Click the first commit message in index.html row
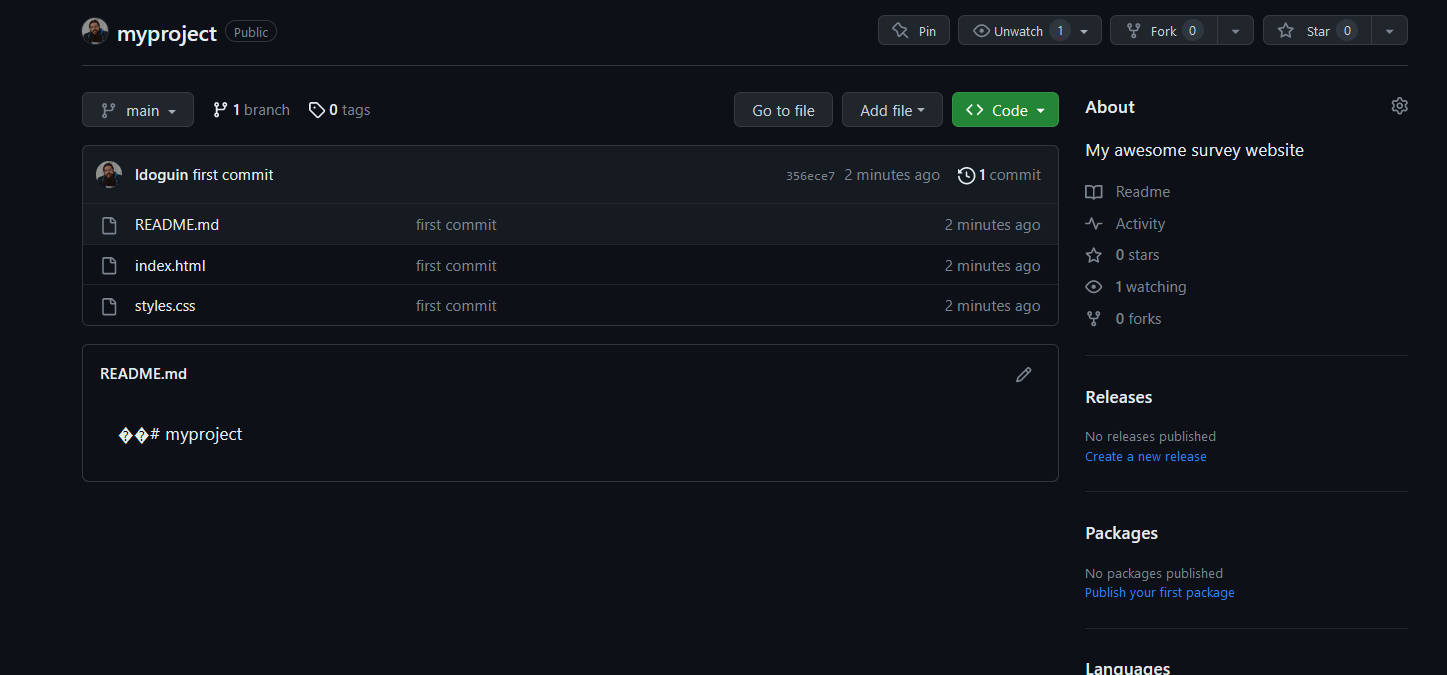The width and height of the screenshot is (1447, 675). point(456,266)
